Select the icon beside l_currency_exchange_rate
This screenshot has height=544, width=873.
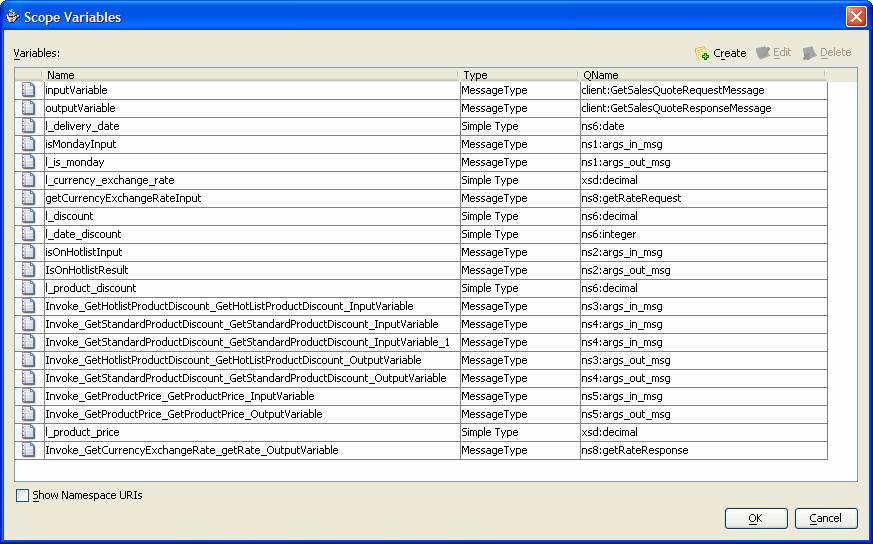pos(29,180)
